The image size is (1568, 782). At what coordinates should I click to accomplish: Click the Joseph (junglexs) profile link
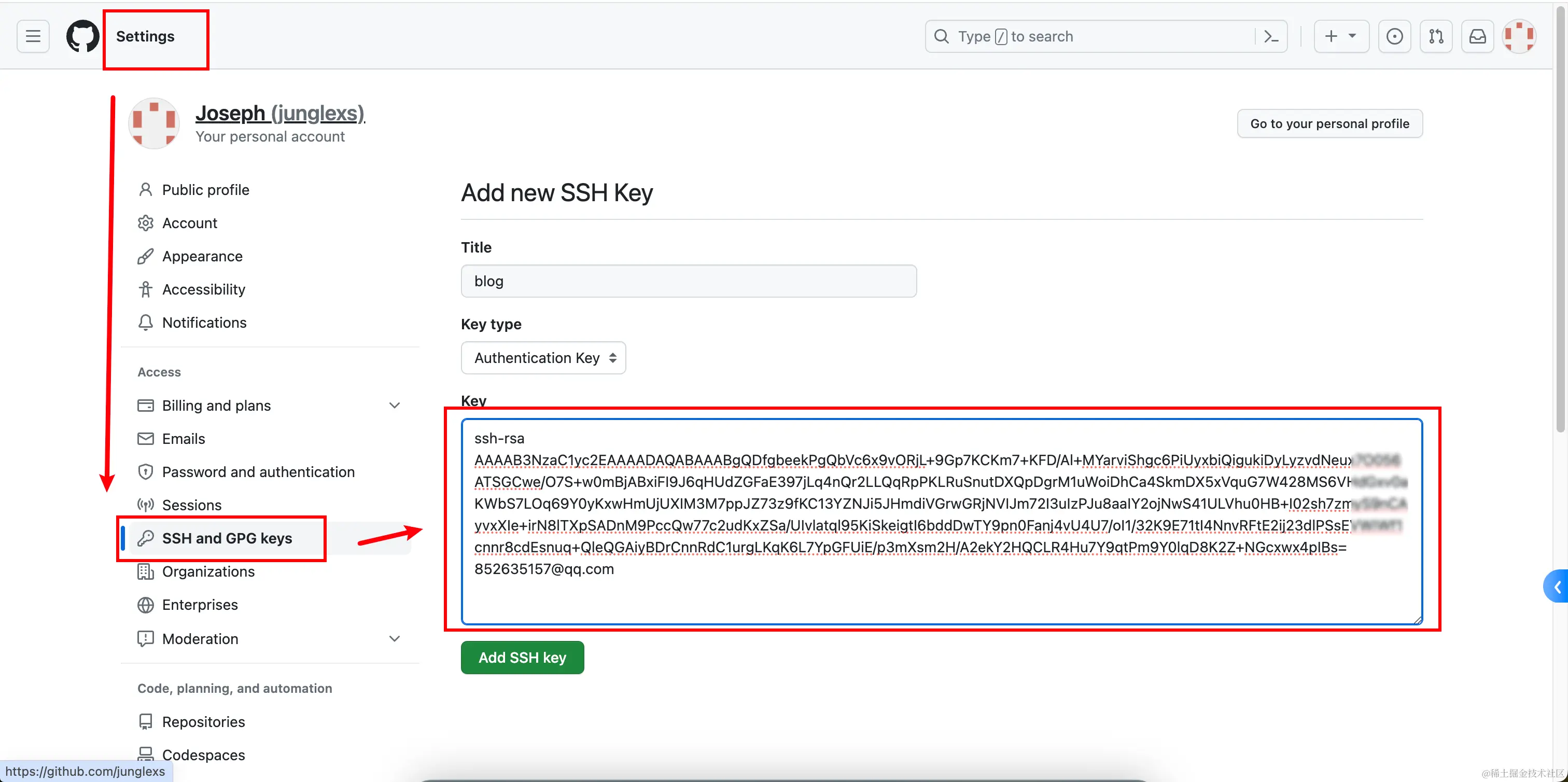(279, 113)
